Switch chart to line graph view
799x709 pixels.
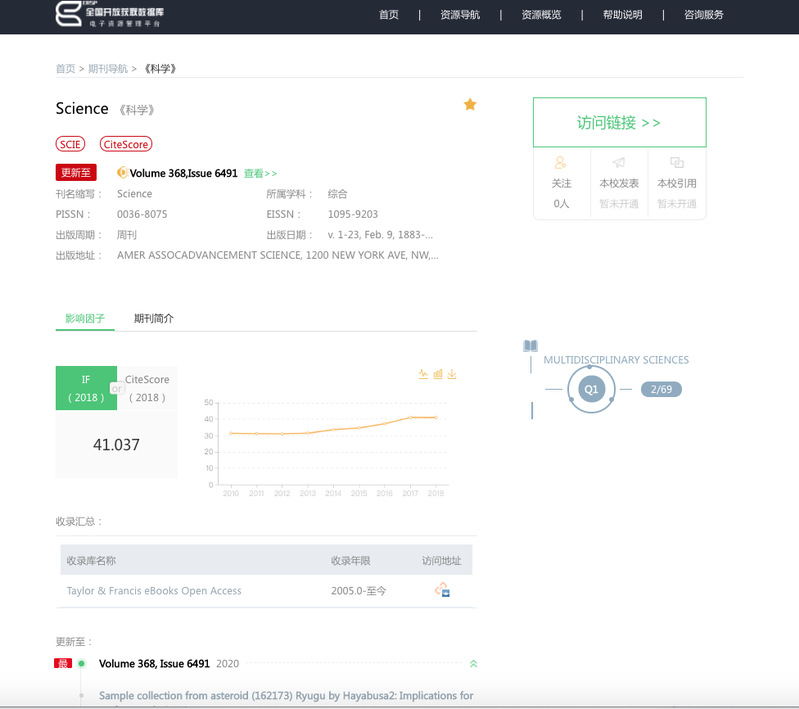point(423,374)
